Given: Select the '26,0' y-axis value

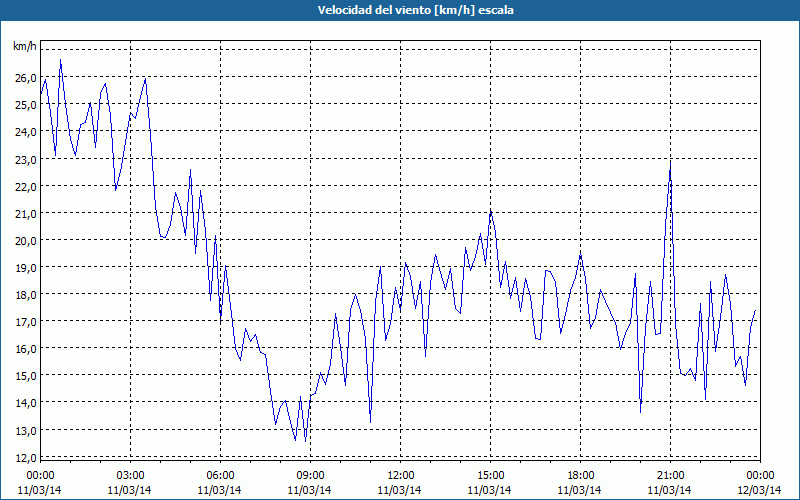Looking at the screenshot, I should click(x=25, y=78).
